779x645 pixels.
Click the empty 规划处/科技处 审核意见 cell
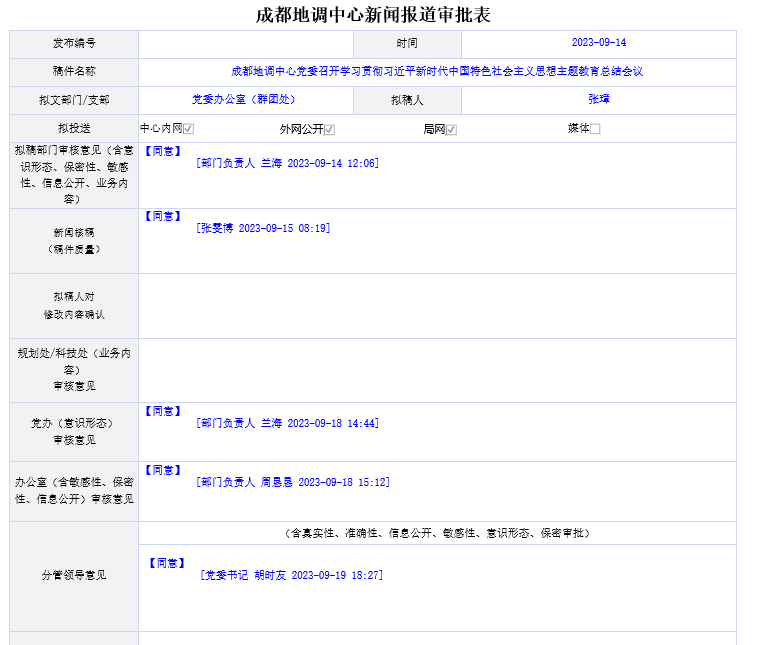coord(436,370)
